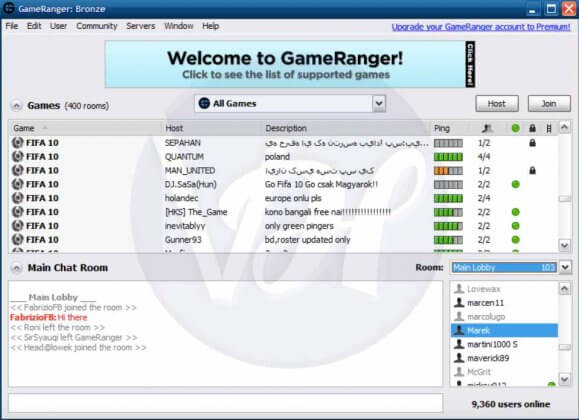Click user icon beside maverick89

pyautogui.click(x=459, y=358)
